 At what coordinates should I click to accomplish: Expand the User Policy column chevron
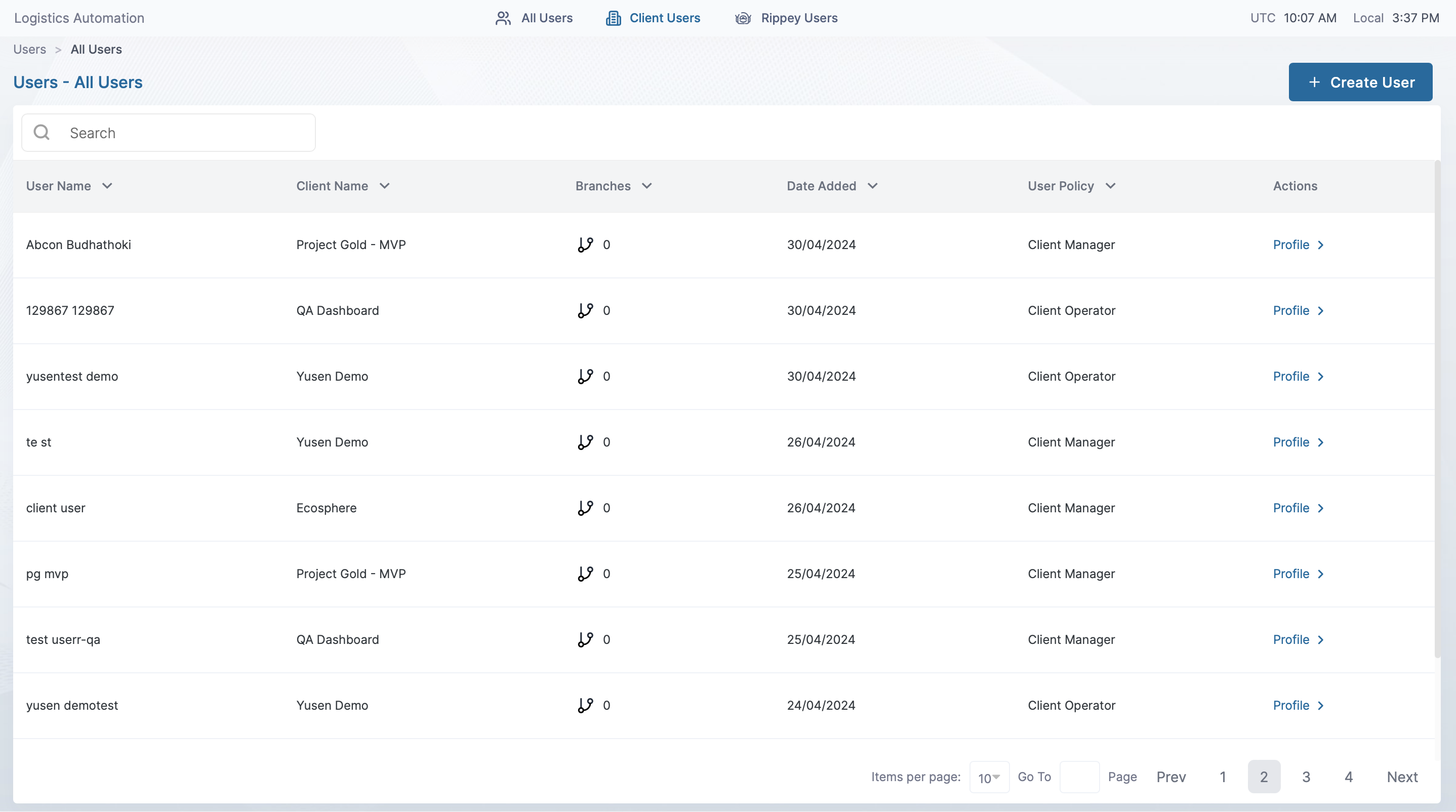(x=1110, y=186)
